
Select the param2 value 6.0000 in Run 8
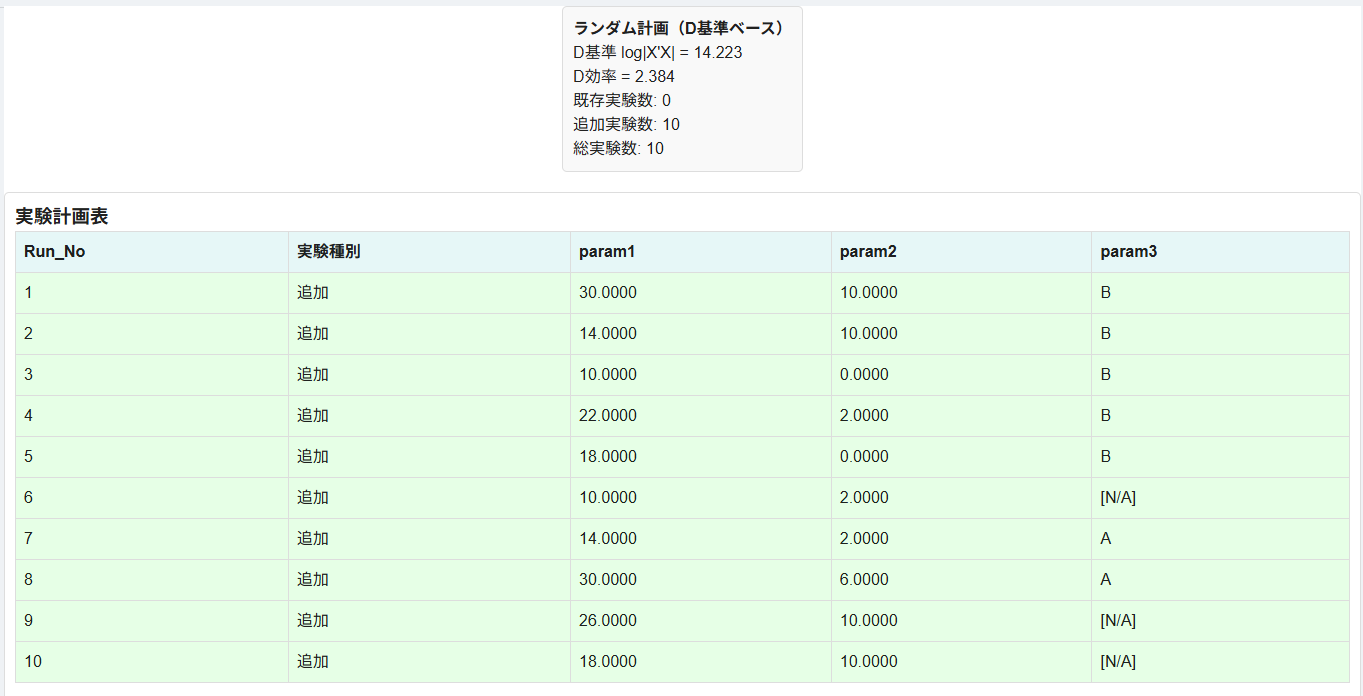pos(864,580)
